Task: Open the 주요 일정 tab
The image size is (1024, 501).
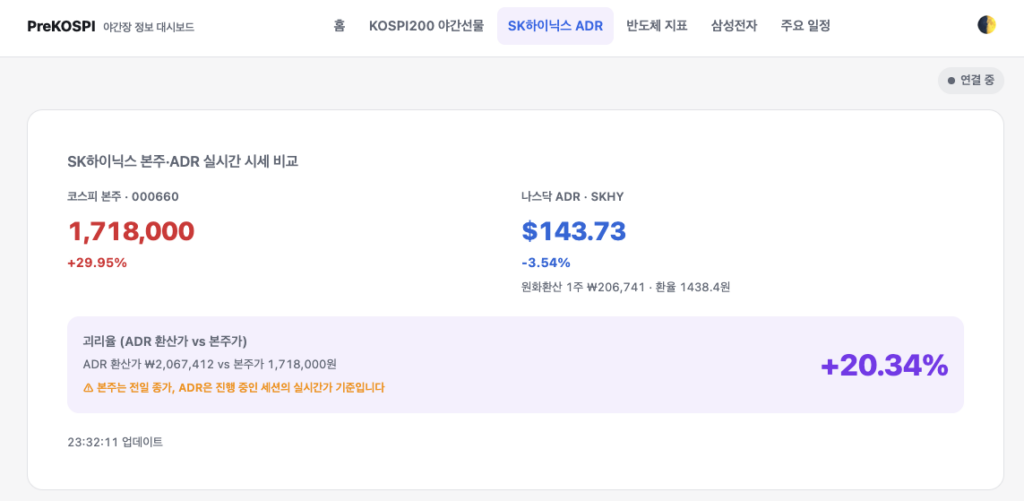Action: click(805, 26)
